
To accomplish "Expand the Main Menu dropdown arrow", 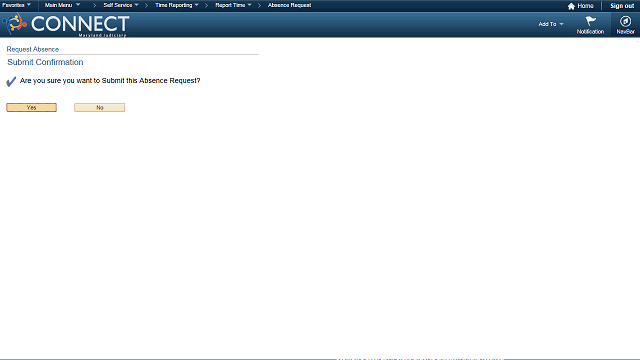I will tap(78, 5).
